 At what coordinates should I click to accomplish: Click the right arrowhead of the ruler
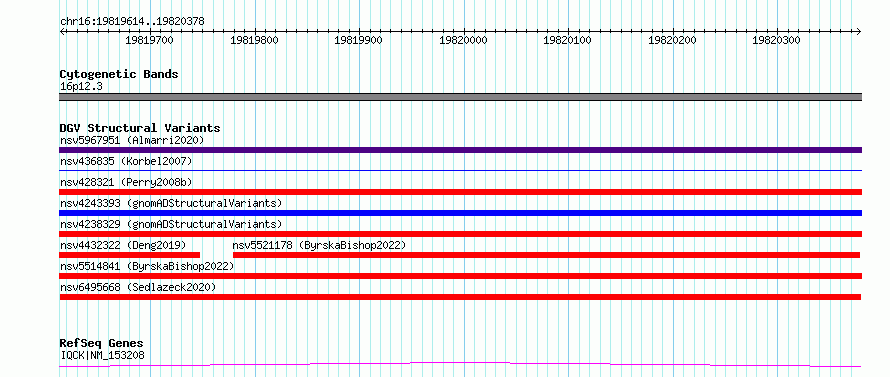coord(859,31)
